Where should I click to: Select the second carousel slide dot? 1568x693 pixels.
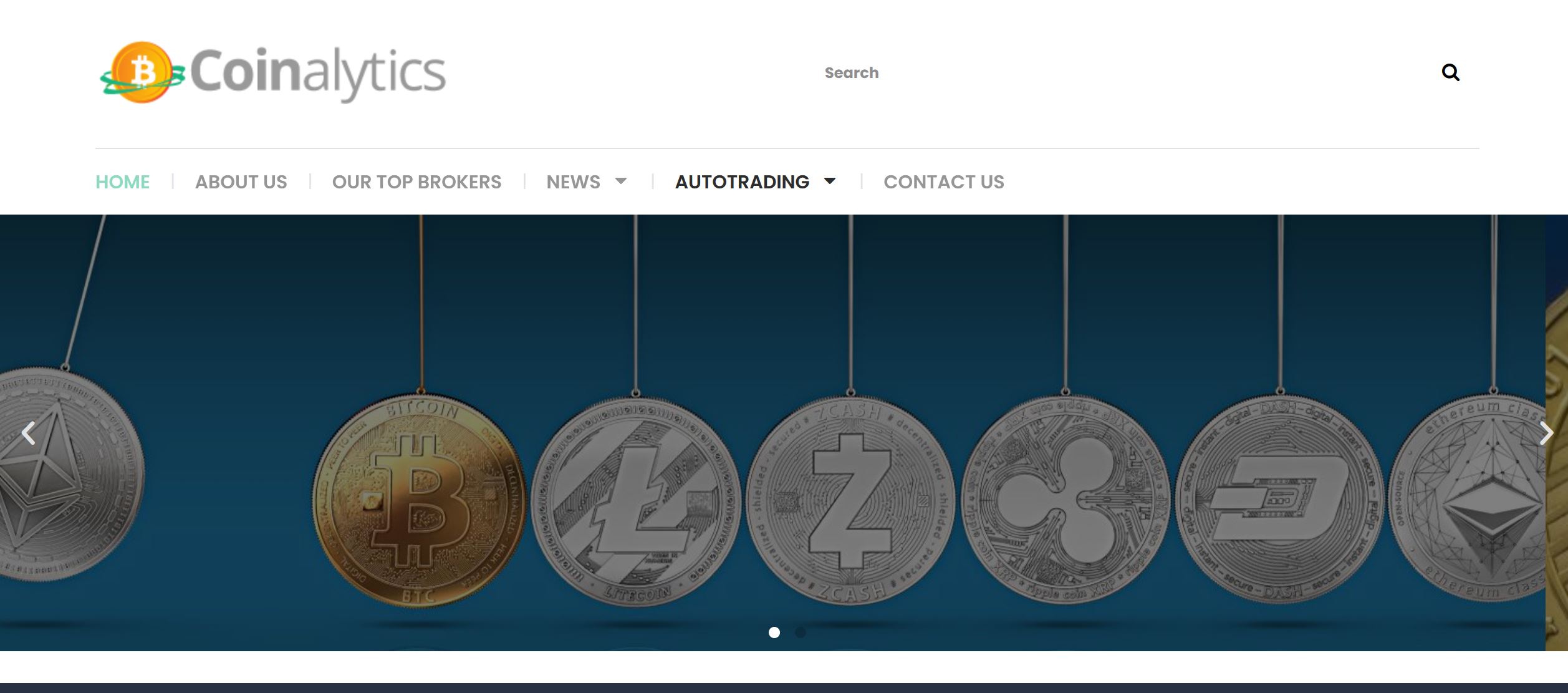coord(801,632)
